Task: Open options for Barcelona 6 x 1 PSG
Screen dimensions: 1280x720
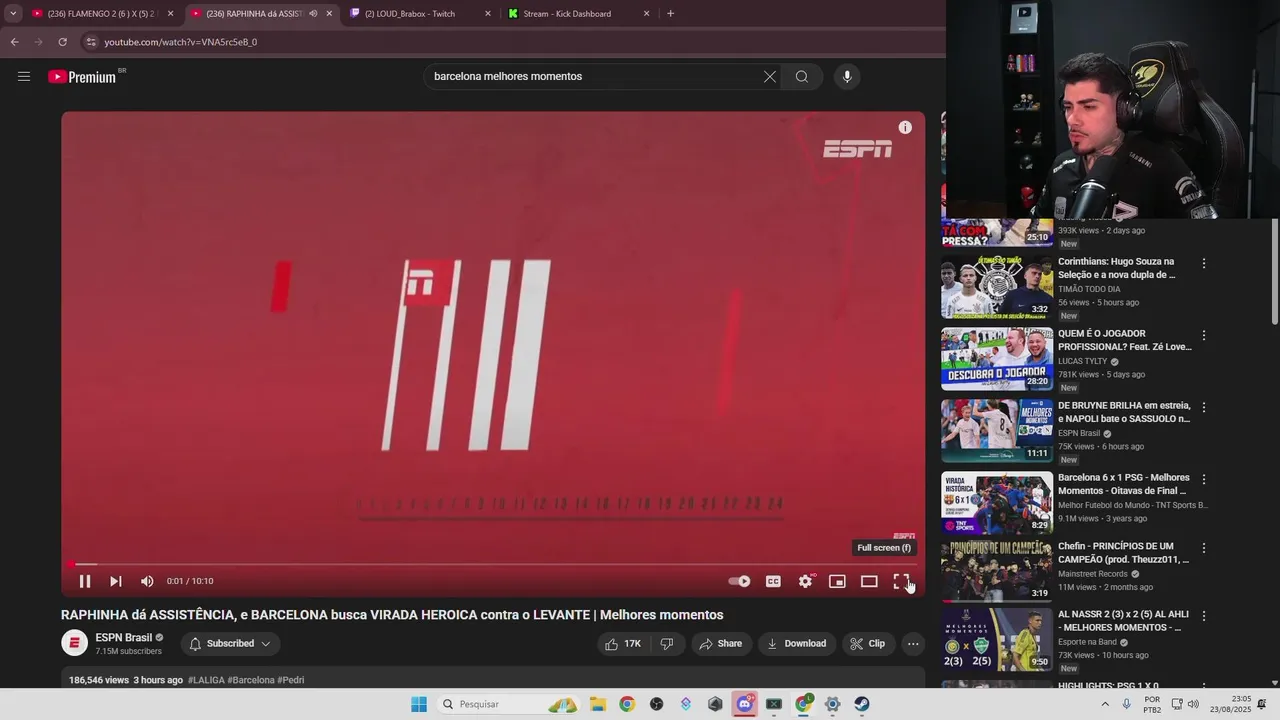Action: click(x=1204, y=479)
